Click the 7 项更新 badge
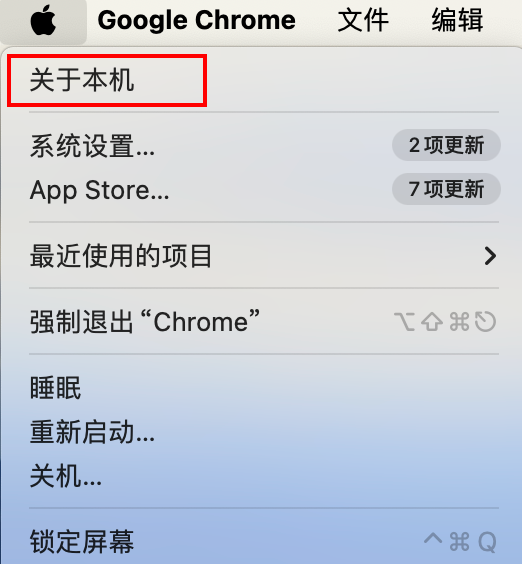The image size is (522, 564). (x=446, y=189)
